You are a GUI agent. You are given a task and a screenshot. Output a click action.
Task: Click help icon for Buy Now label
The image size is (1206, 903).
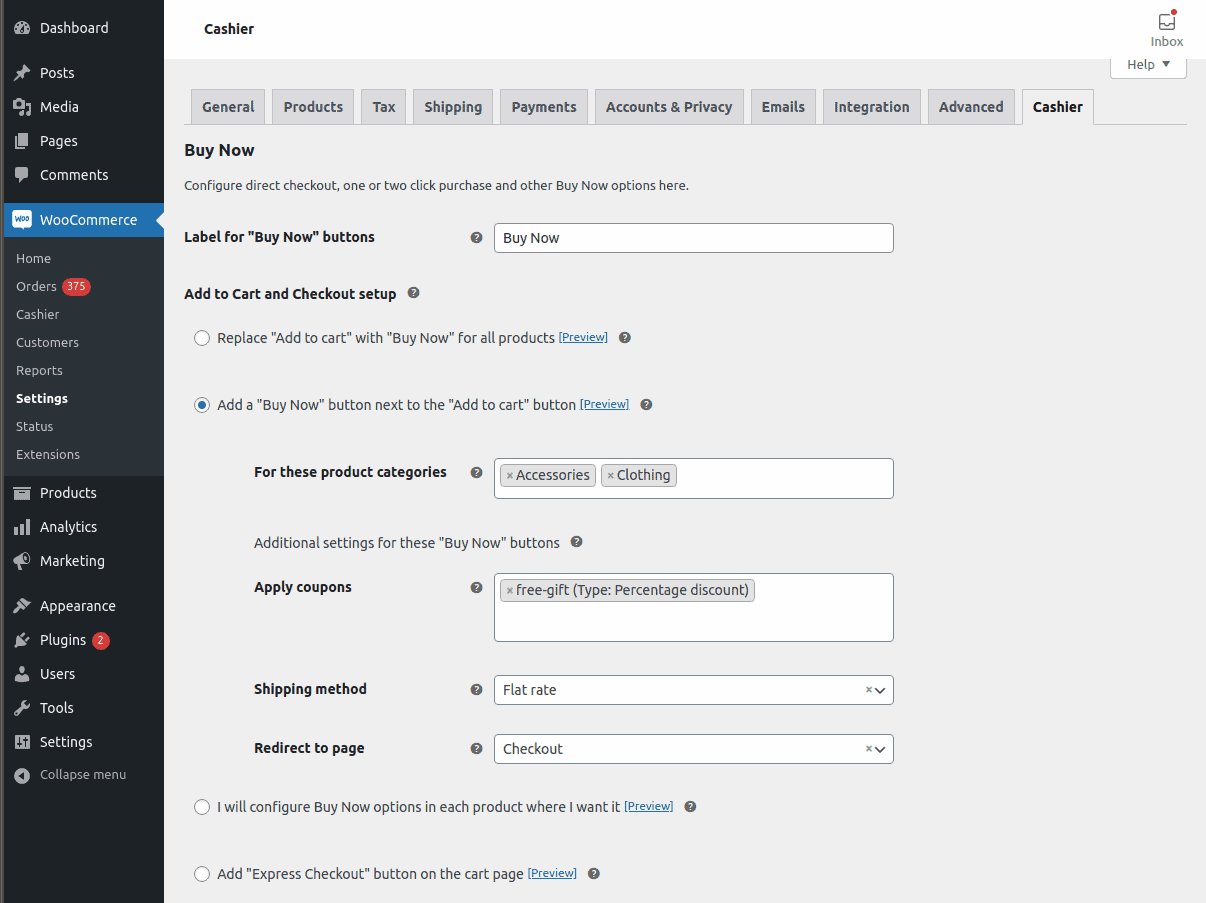476,238
